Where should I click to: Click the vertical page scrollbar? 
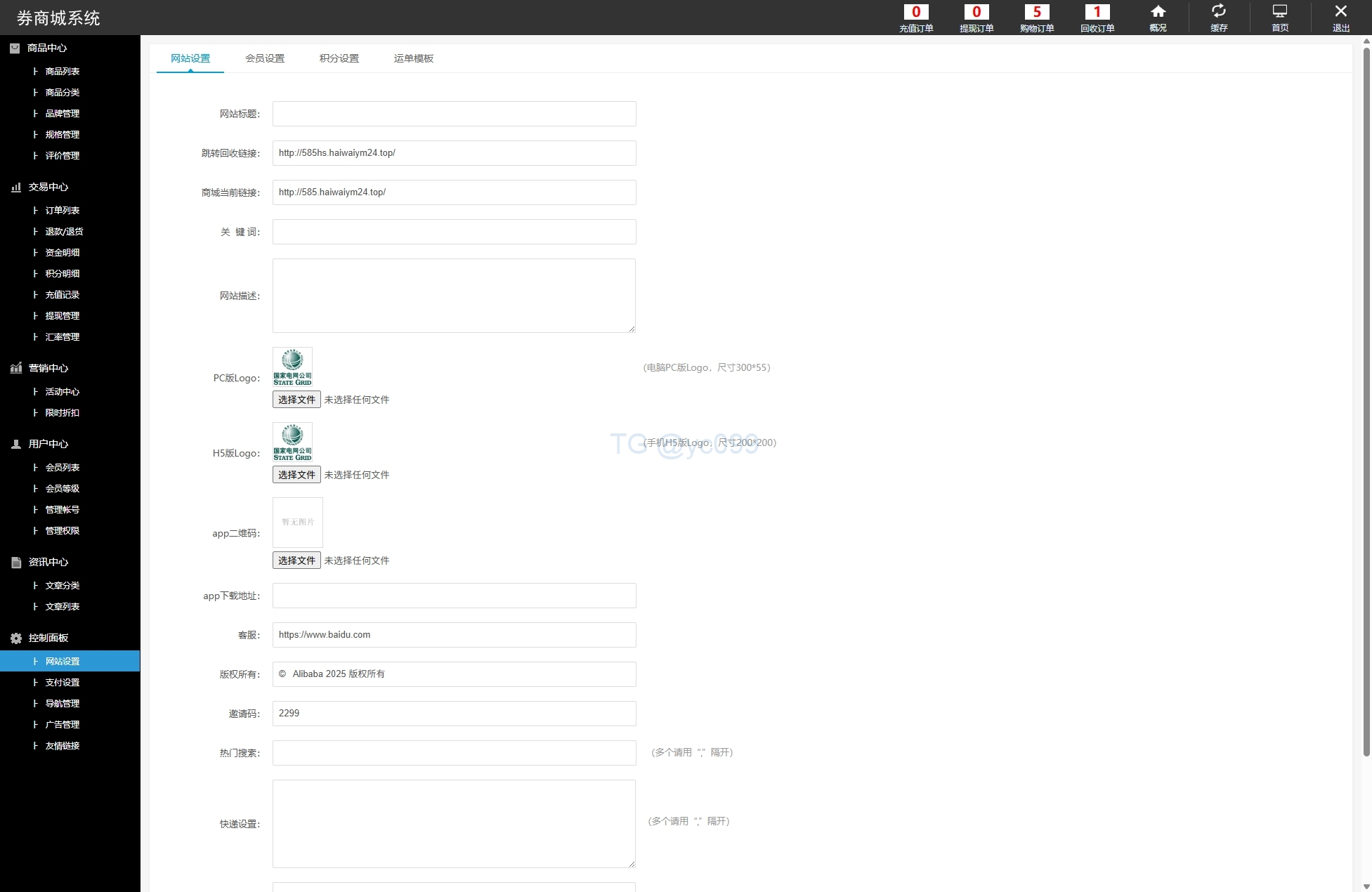click(1366, 400)
